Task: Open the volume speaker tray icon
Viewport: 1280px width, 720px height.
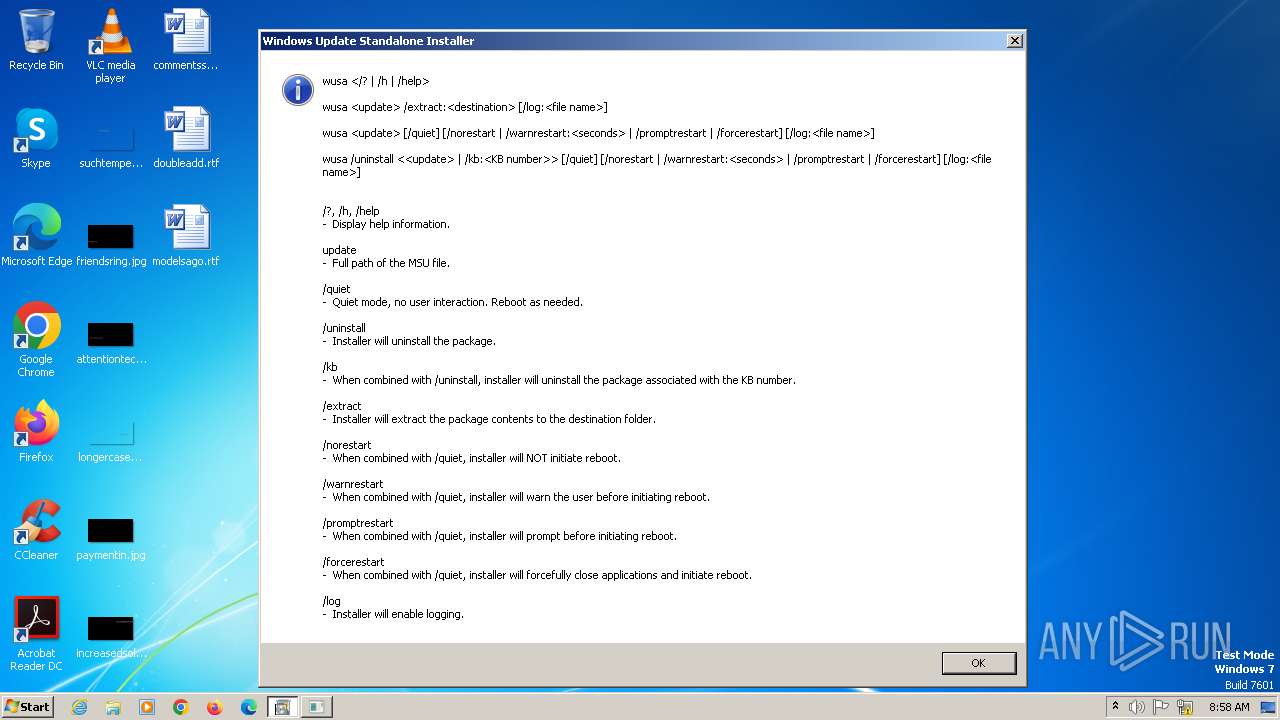Action: click(x=1137, y=707)
